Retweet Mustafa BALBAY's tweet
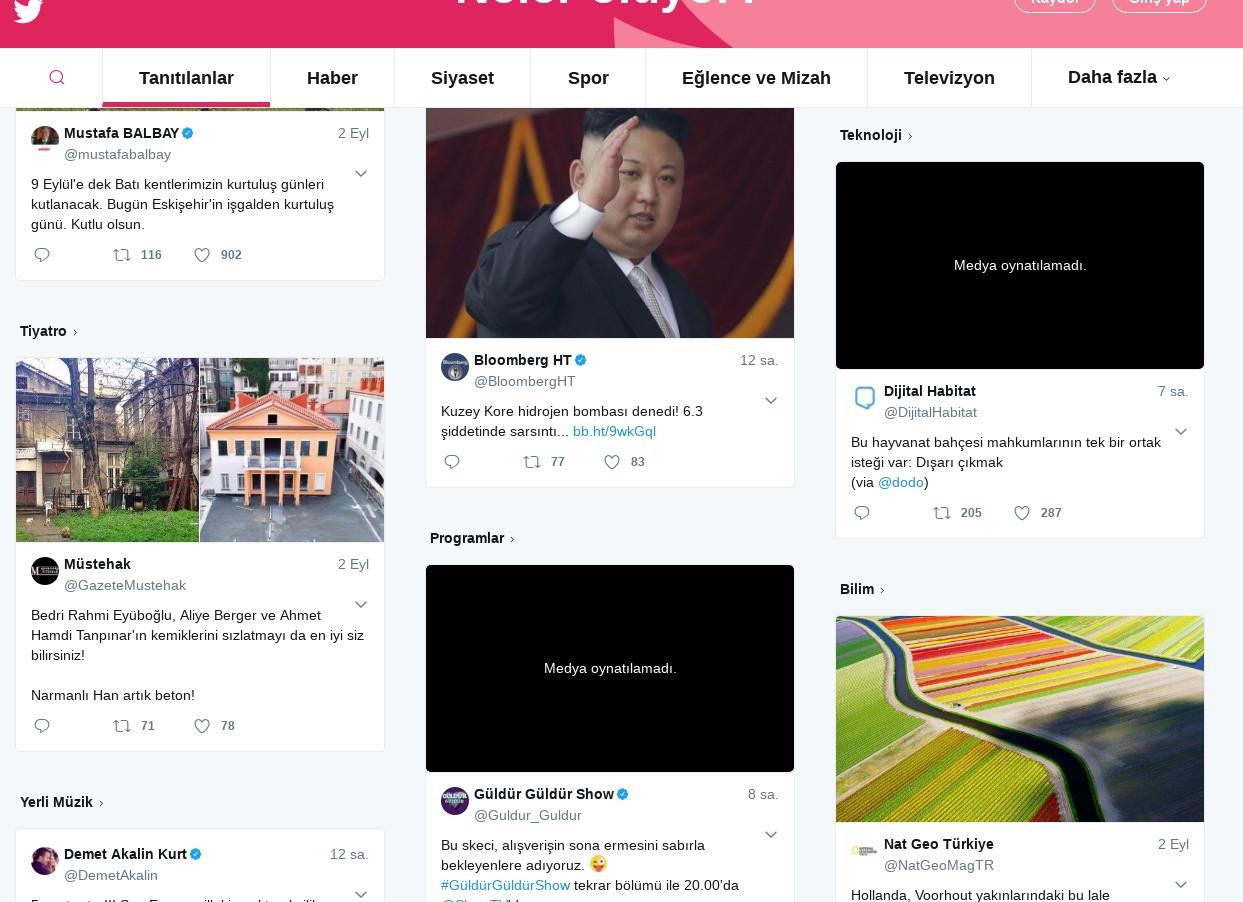Screen dimensions: 1243x902 point(122,255)
